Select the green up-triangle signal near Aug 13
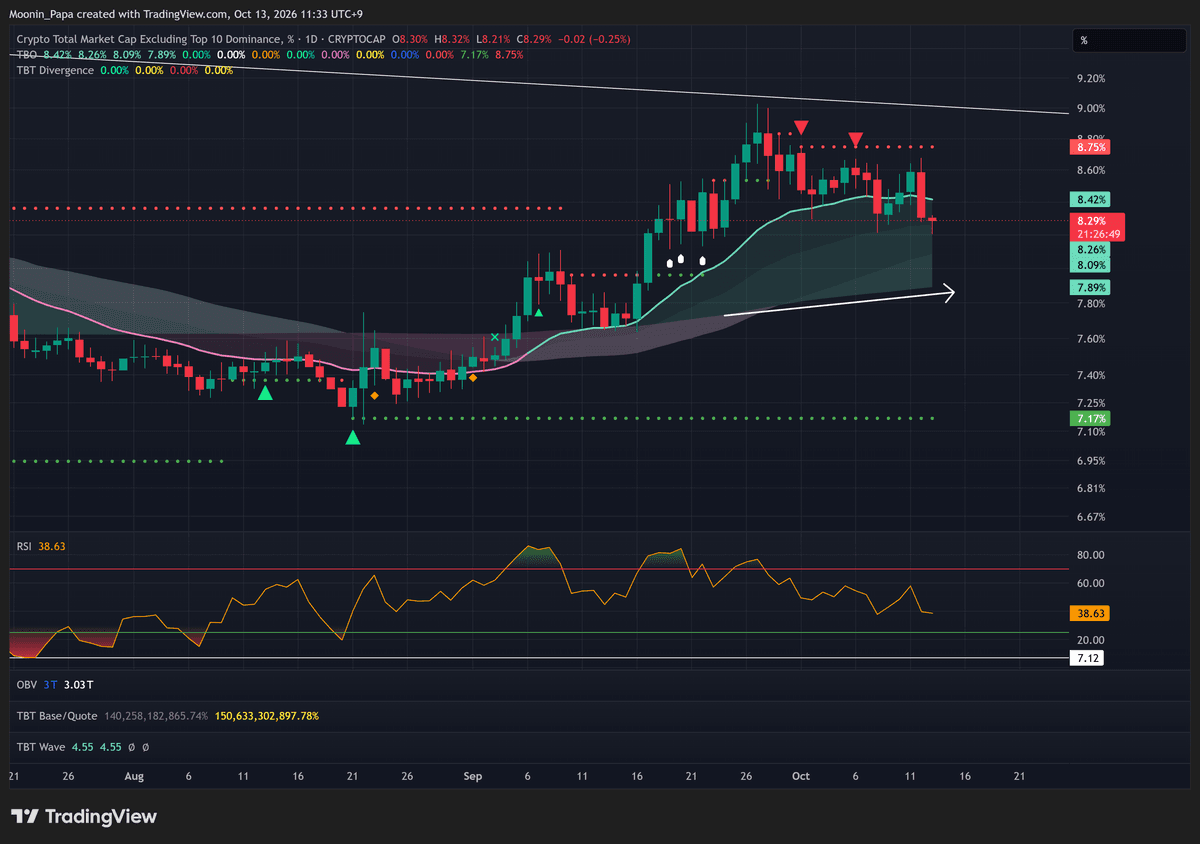The height and width of the screenshot is (844, 1200). pos(265,393)
